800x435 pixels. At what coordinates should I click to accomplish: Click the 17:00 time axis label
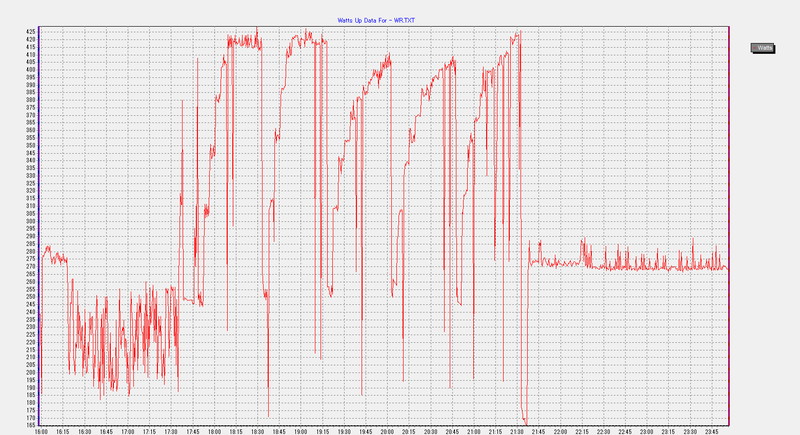tap(128, 431)
